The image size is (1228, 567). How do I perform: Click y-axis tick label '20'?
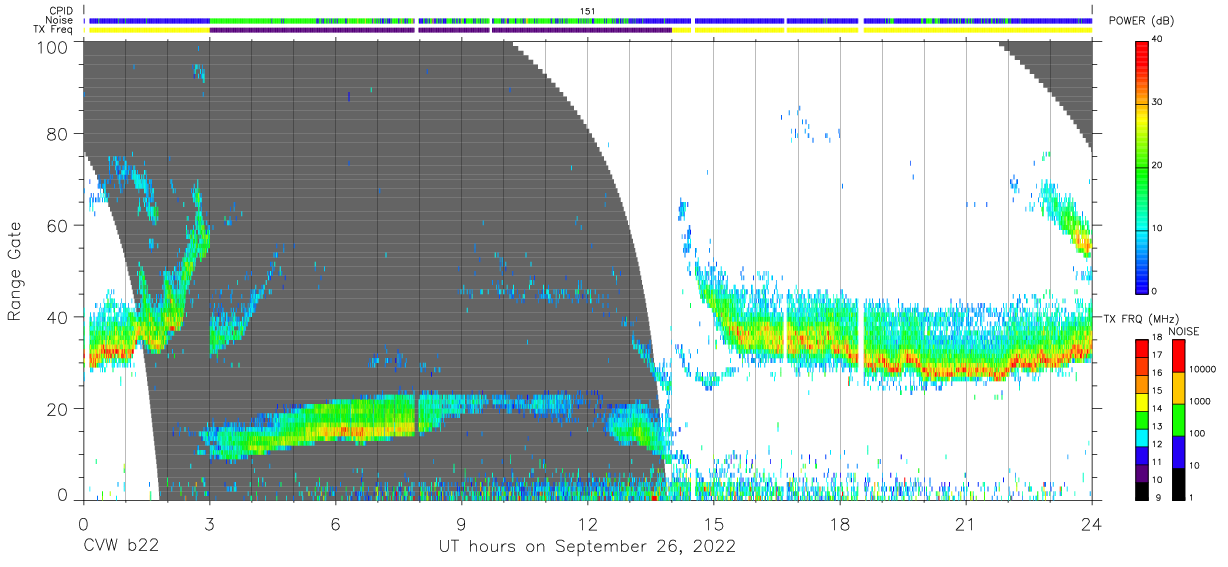(58, 409)
